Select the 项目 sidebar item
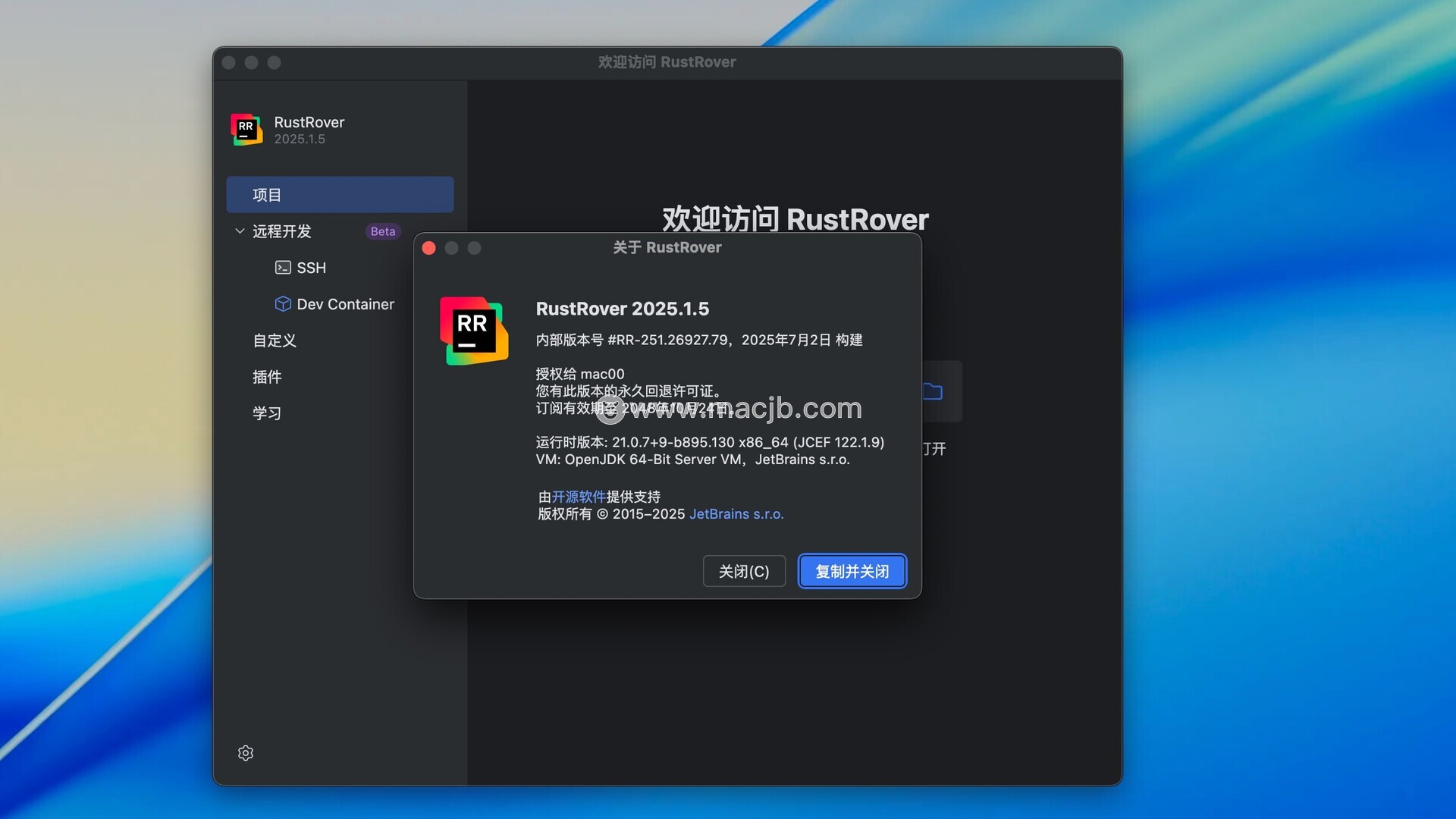1456x819 pixels. pyautogui.click(x=340, y=195)
